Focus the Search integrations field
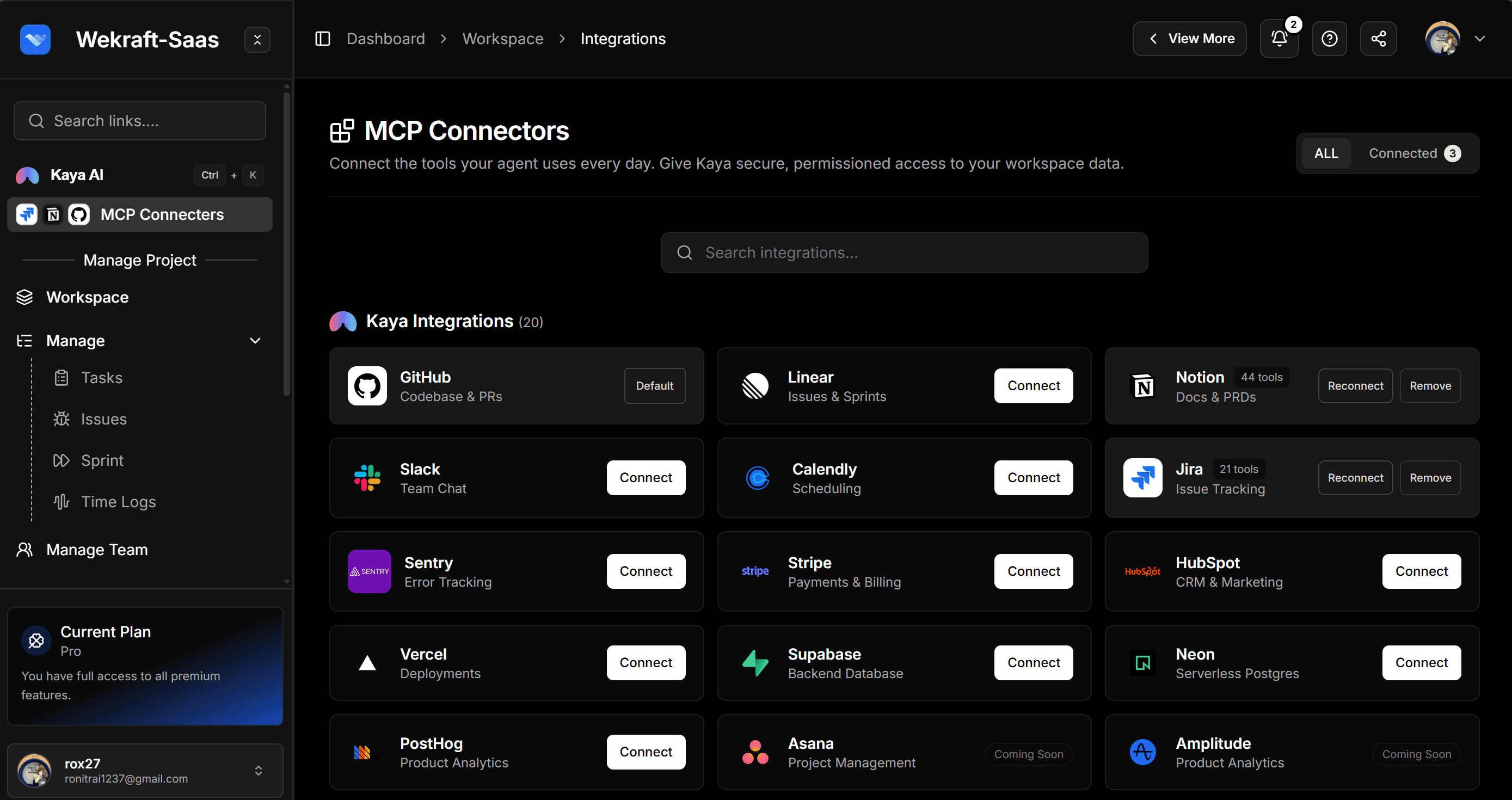 [905, 253]
